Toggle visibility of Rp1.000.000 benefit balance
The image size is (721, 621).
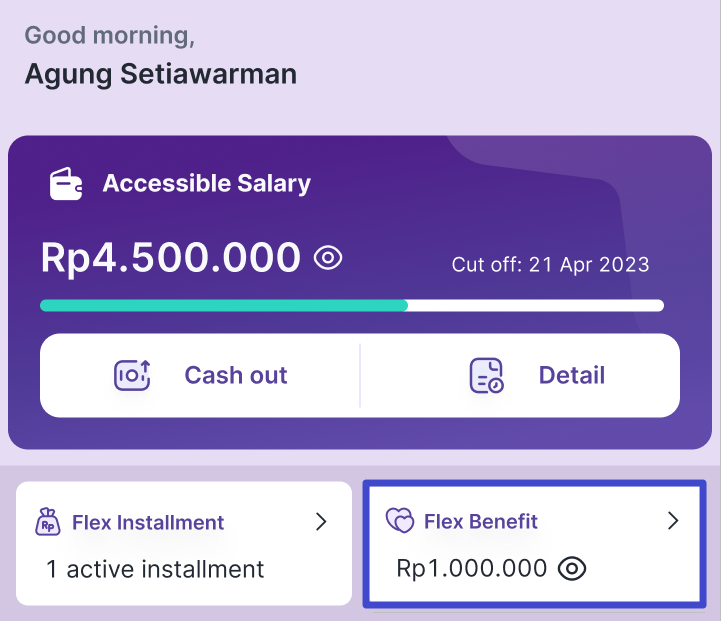point(571,569)
